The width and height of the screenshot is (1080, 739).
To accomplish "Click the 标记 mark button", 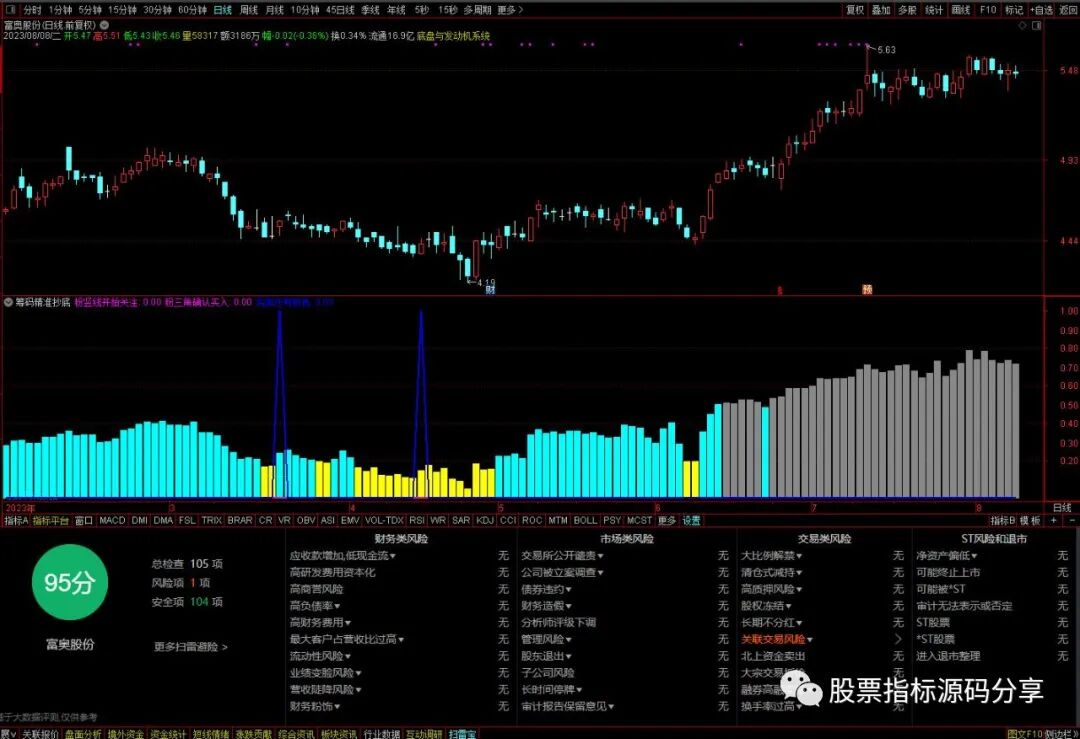I will (1014, 10).
